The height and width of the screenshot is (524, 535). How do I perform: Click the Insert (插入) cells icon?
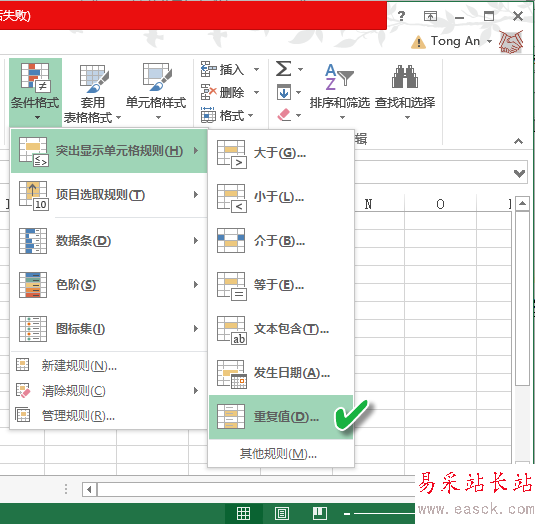coord(208,69)
